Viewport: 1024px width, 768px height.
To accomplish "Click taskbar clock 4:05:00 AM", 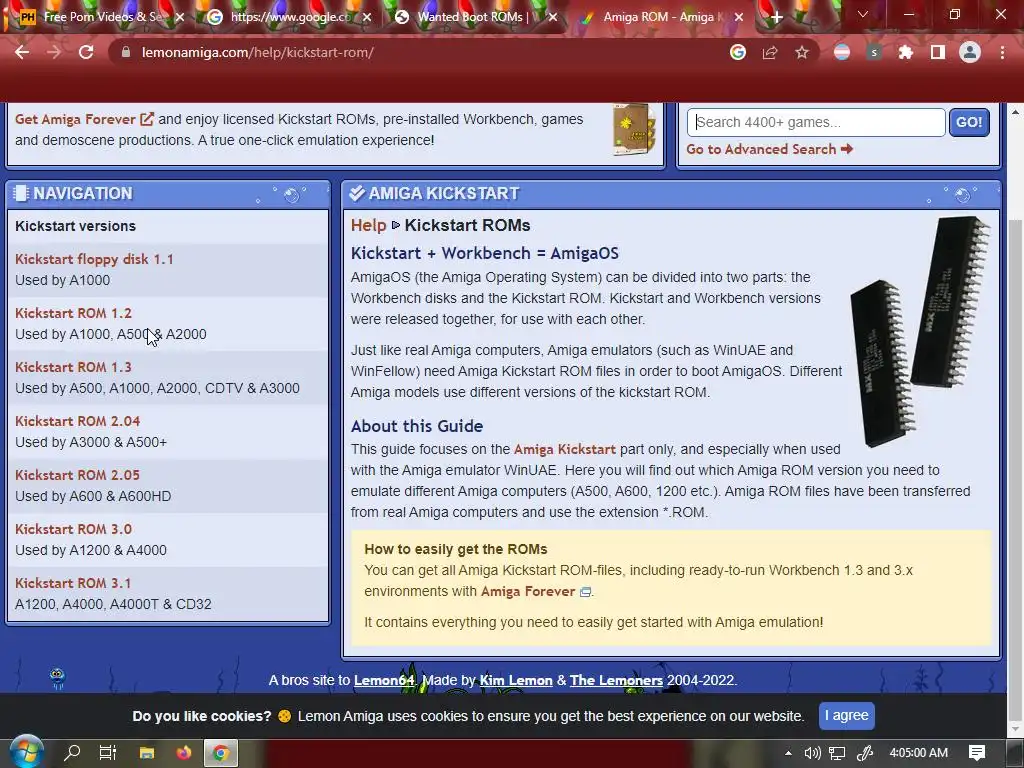I will point(918,753).
